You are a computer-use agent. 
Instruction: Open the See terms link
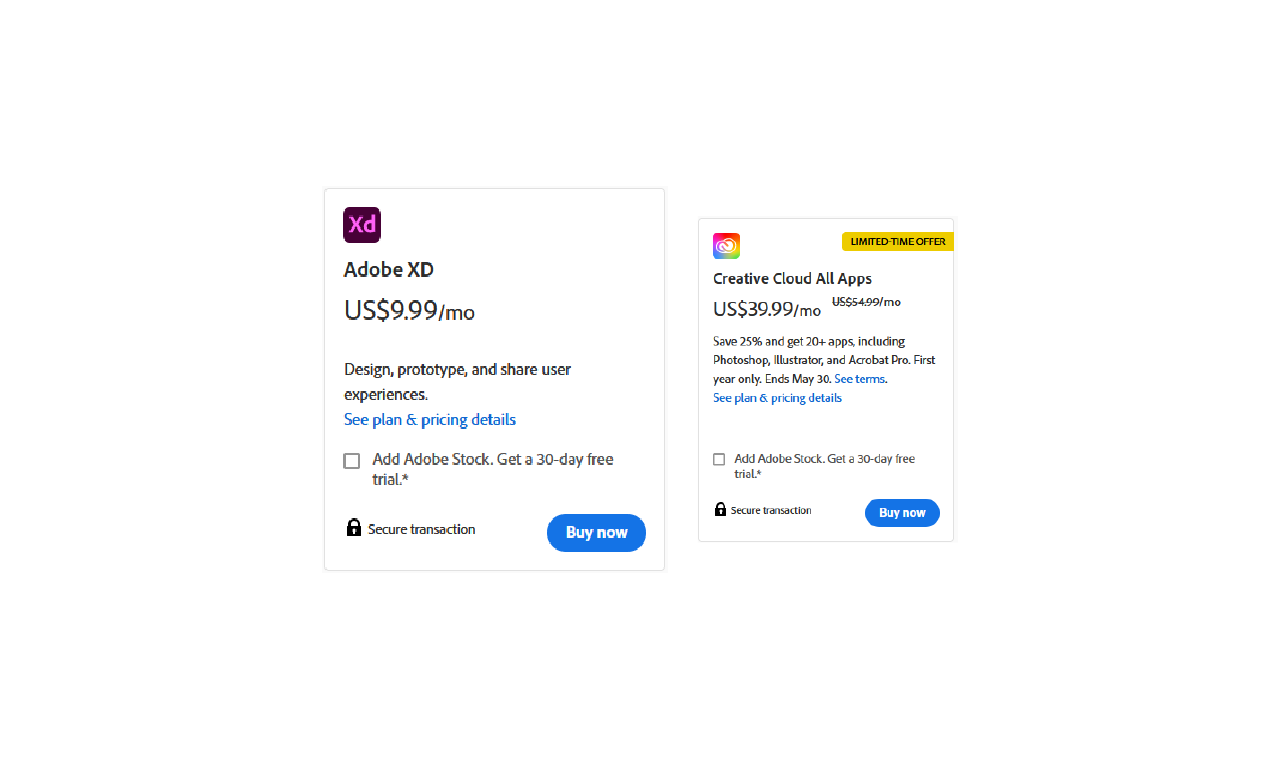pos(859,379)
